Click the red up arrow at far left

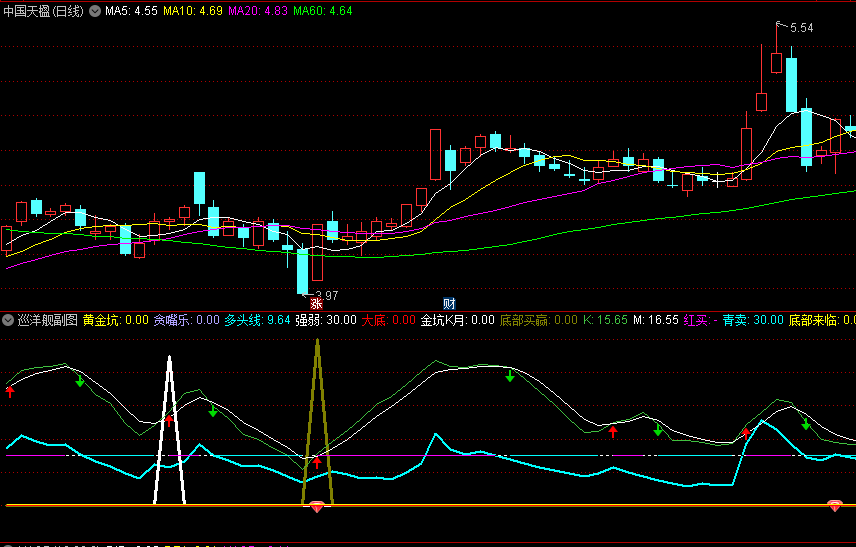click(x=10, y=391)
